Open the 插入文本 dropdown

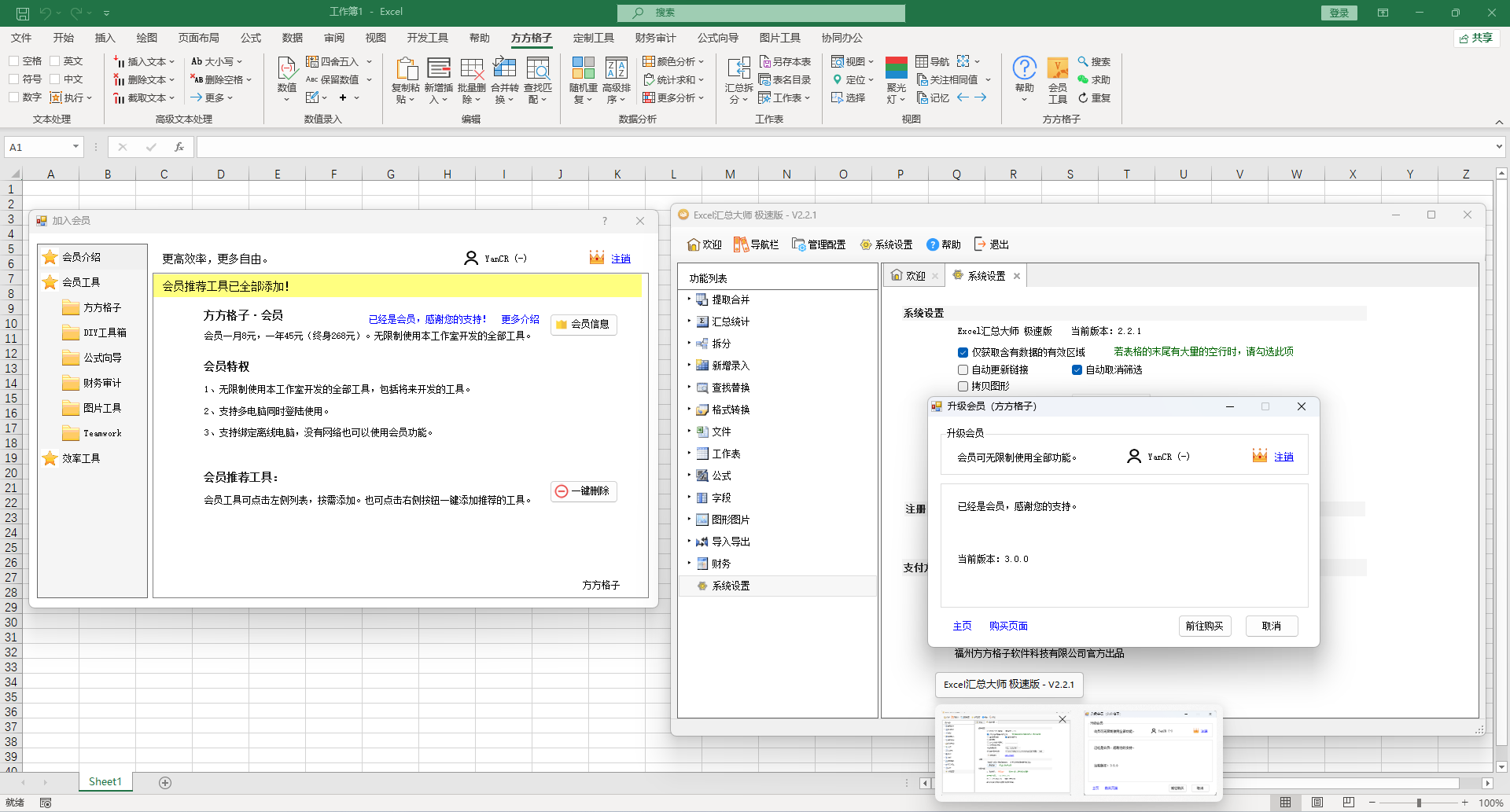144,61
